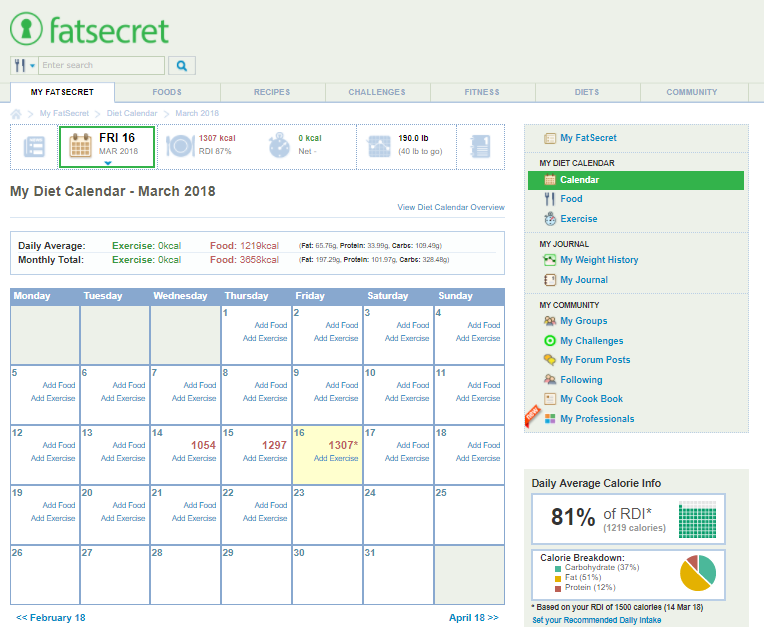Screen dimensions: 764x627
Task: Switch to the RECIPES tab
Action: pyautogui.click(x=272, y=92)
